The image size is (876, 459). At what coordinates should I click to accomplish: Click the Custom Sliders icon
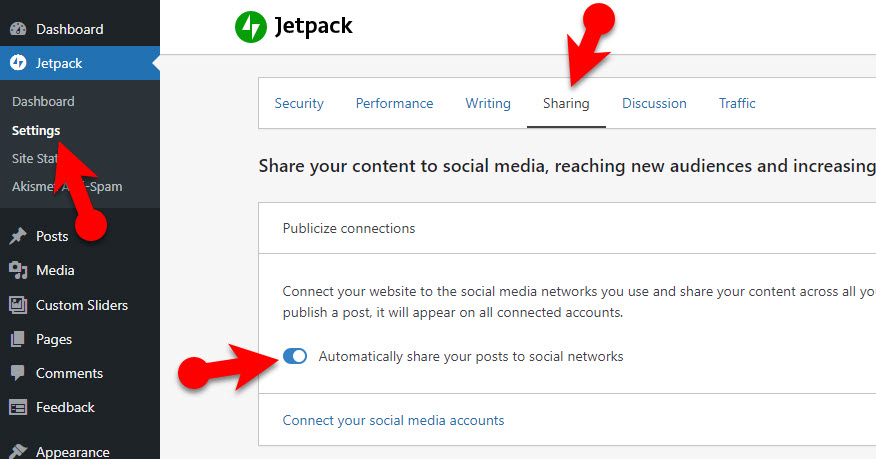pos(18,305)
